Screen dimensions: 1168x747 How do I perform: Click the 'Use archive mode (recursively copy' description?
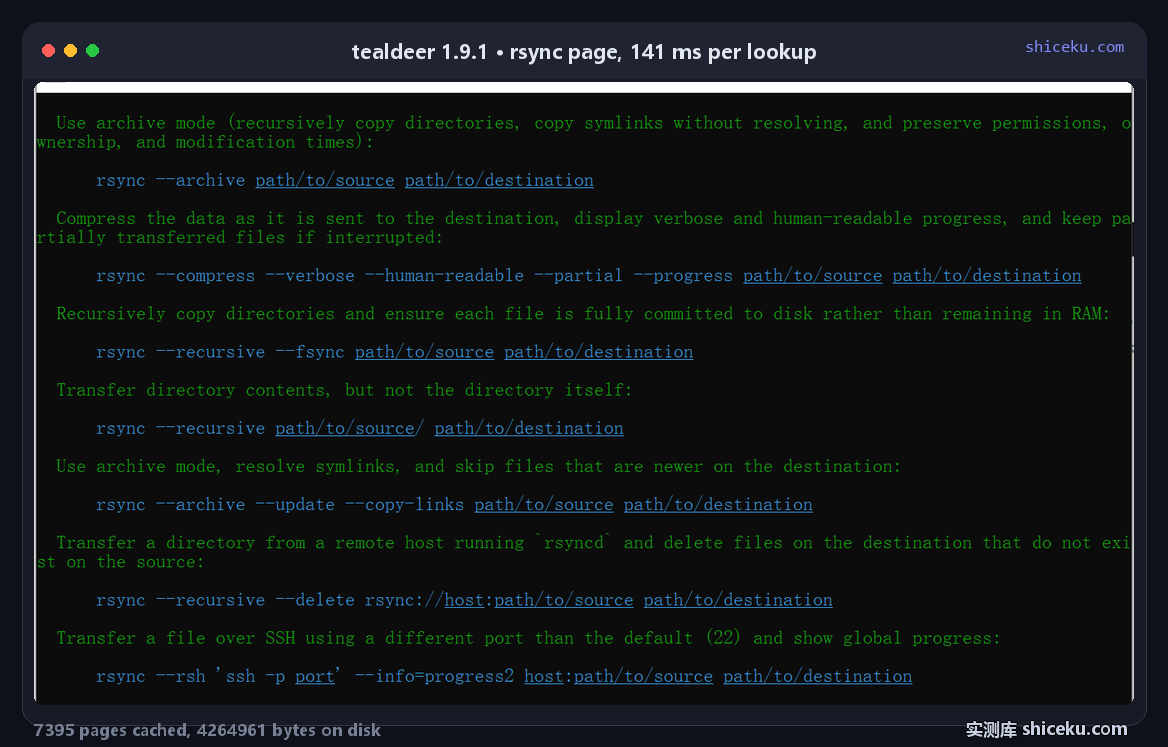click(584, 133)
